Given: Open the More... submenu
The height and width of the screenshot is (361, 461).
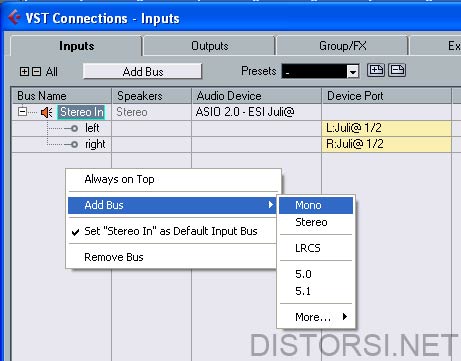Looking at the screenshot, I should click(x=316, y=317).
